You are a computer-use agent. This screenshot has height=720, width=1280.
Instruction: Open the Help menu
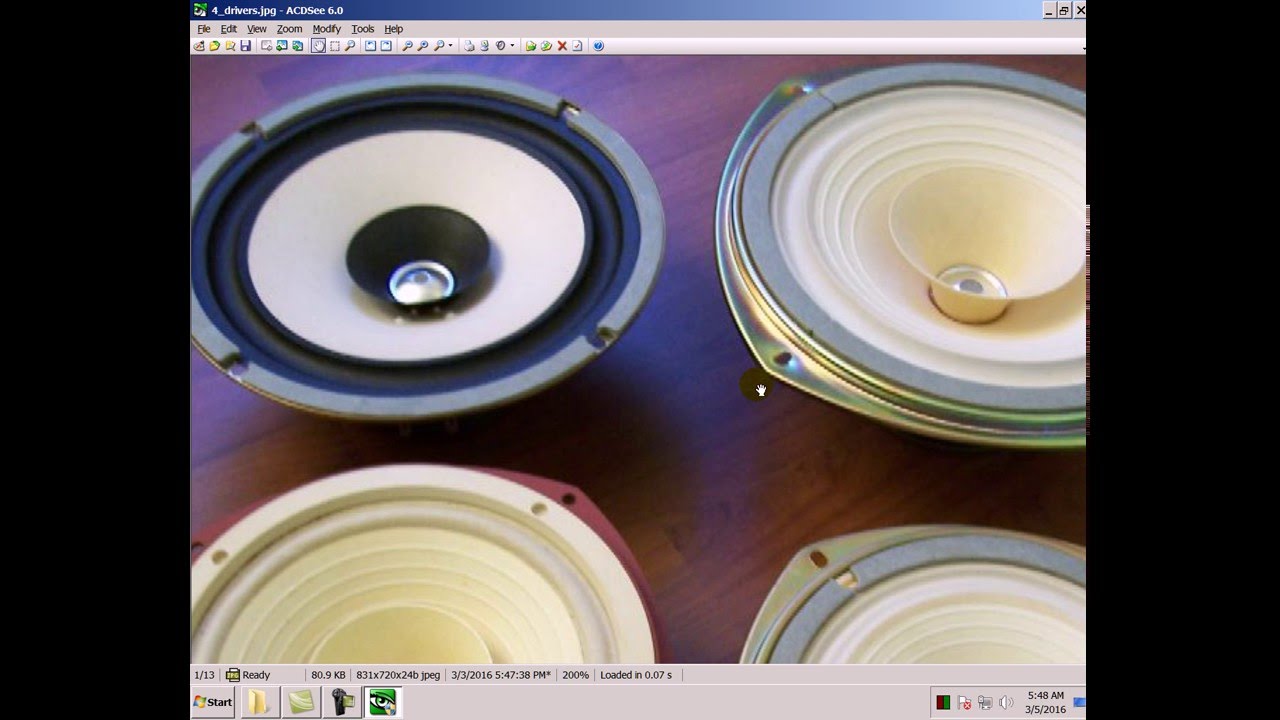(x=394, y=29)
